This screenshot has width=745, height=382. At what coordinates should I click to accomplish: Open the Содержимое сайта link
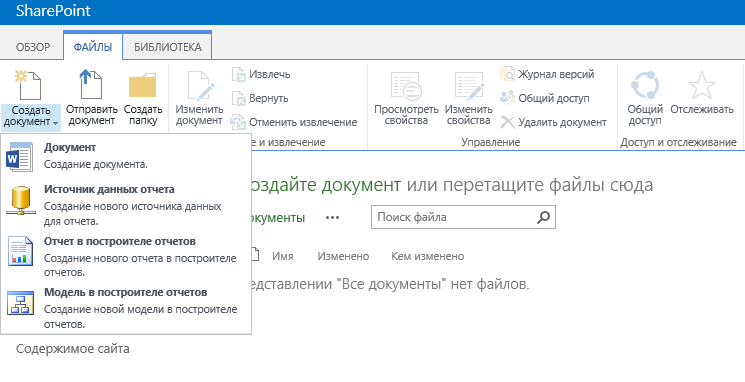(73, 349)
